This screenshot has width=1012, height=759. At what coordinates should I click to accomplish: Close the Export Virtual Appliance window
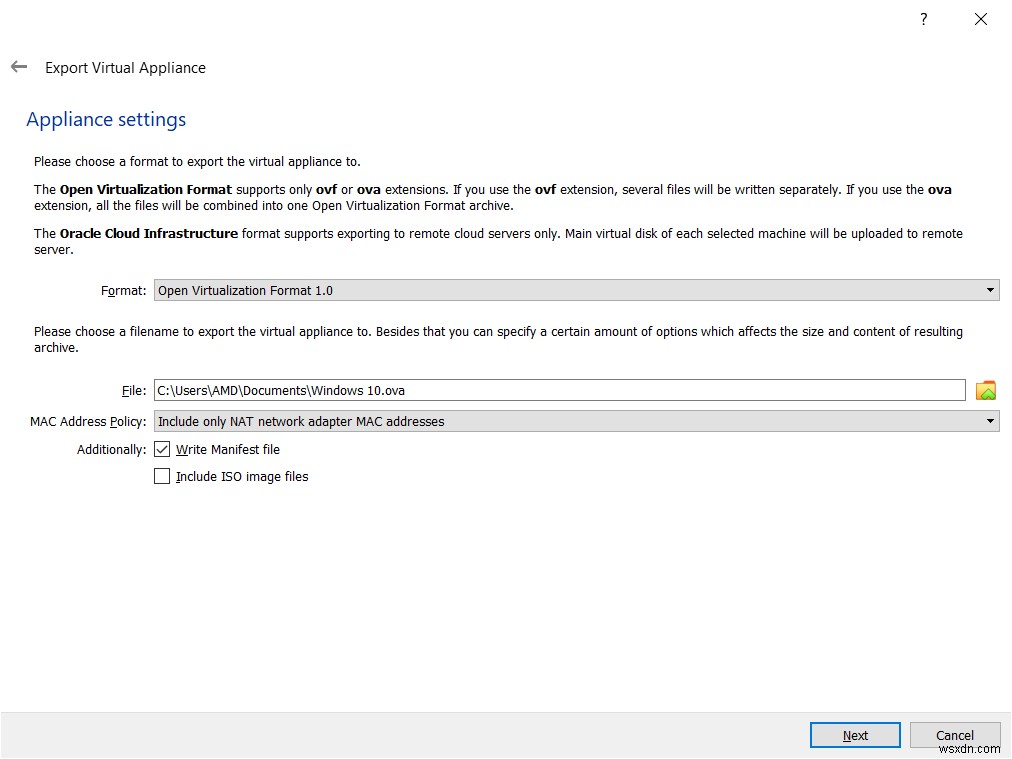coord(980,19)
